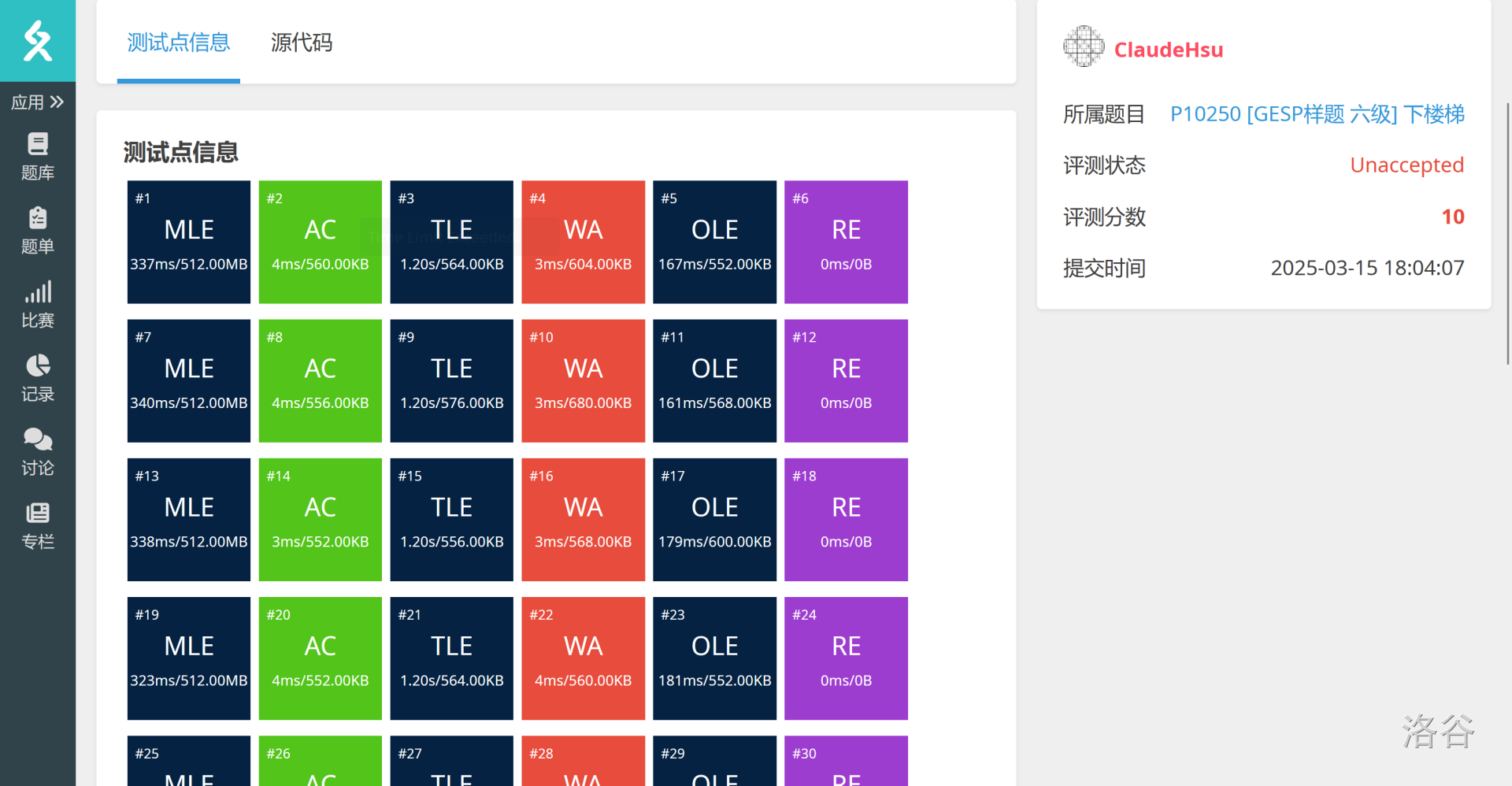This screenshot has width=1512, height=786.
Task: Select test case #29 tile
Action: (715, 761)
